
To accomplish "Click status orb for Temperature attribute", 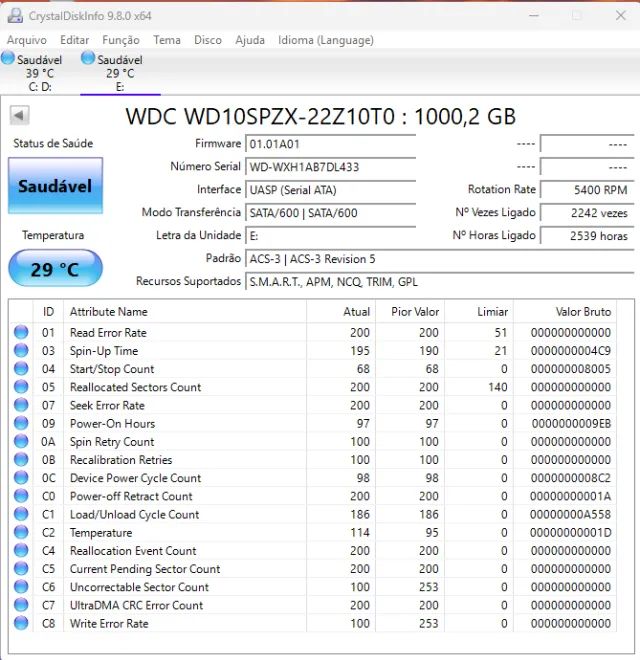I will tap(21, 532).
